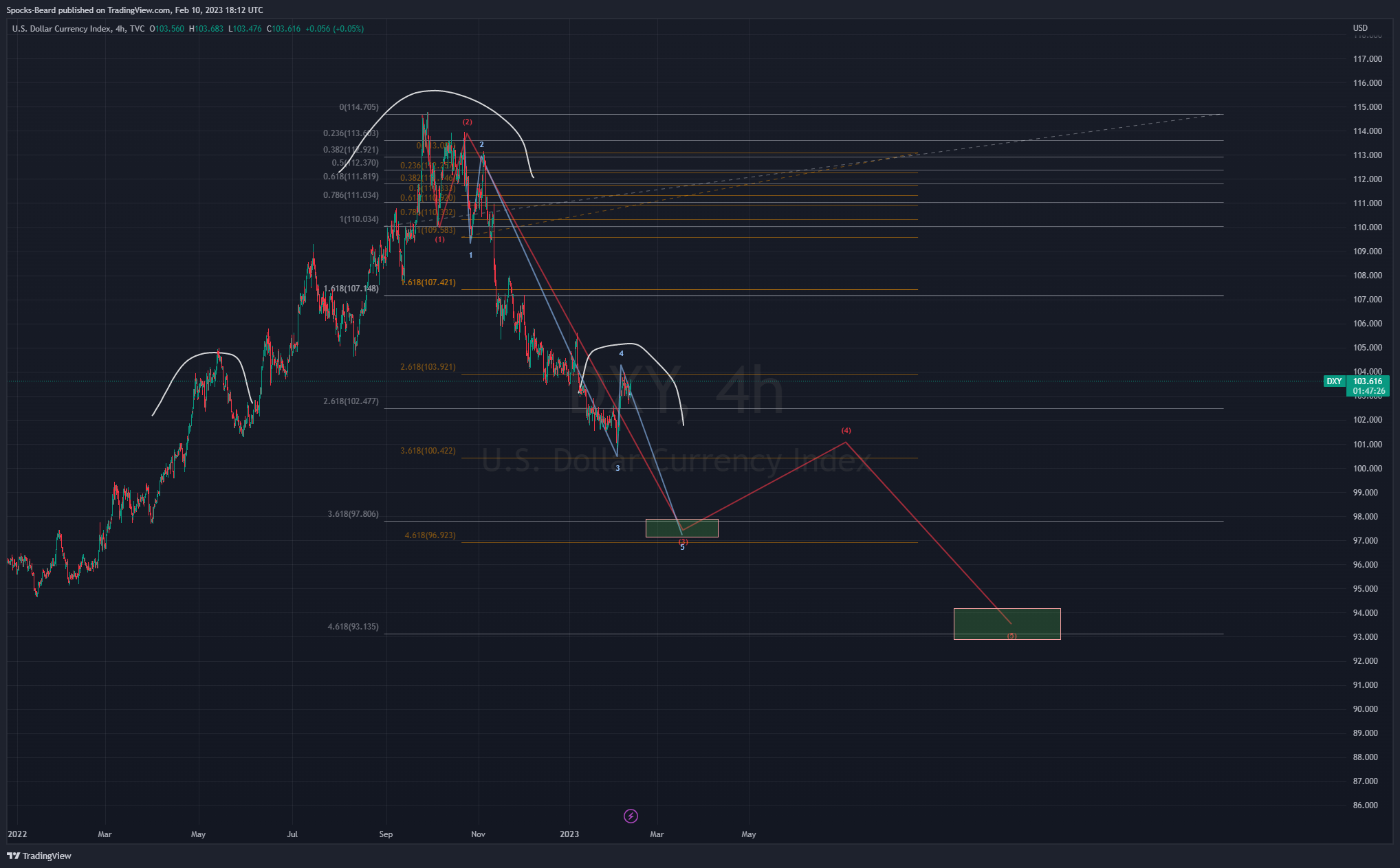The image size is (1400, 868).
Task: Click the red wave (1) label
Action: pyautogui.click(x=439, y=240)
